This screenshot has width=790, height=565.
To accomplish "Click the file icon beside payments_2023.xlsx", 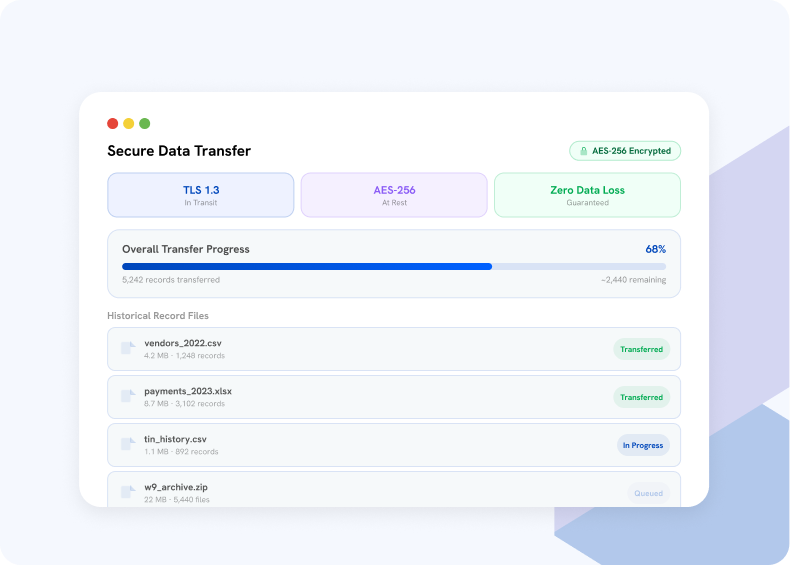I will pyautogui.click(x=128, y=396).
